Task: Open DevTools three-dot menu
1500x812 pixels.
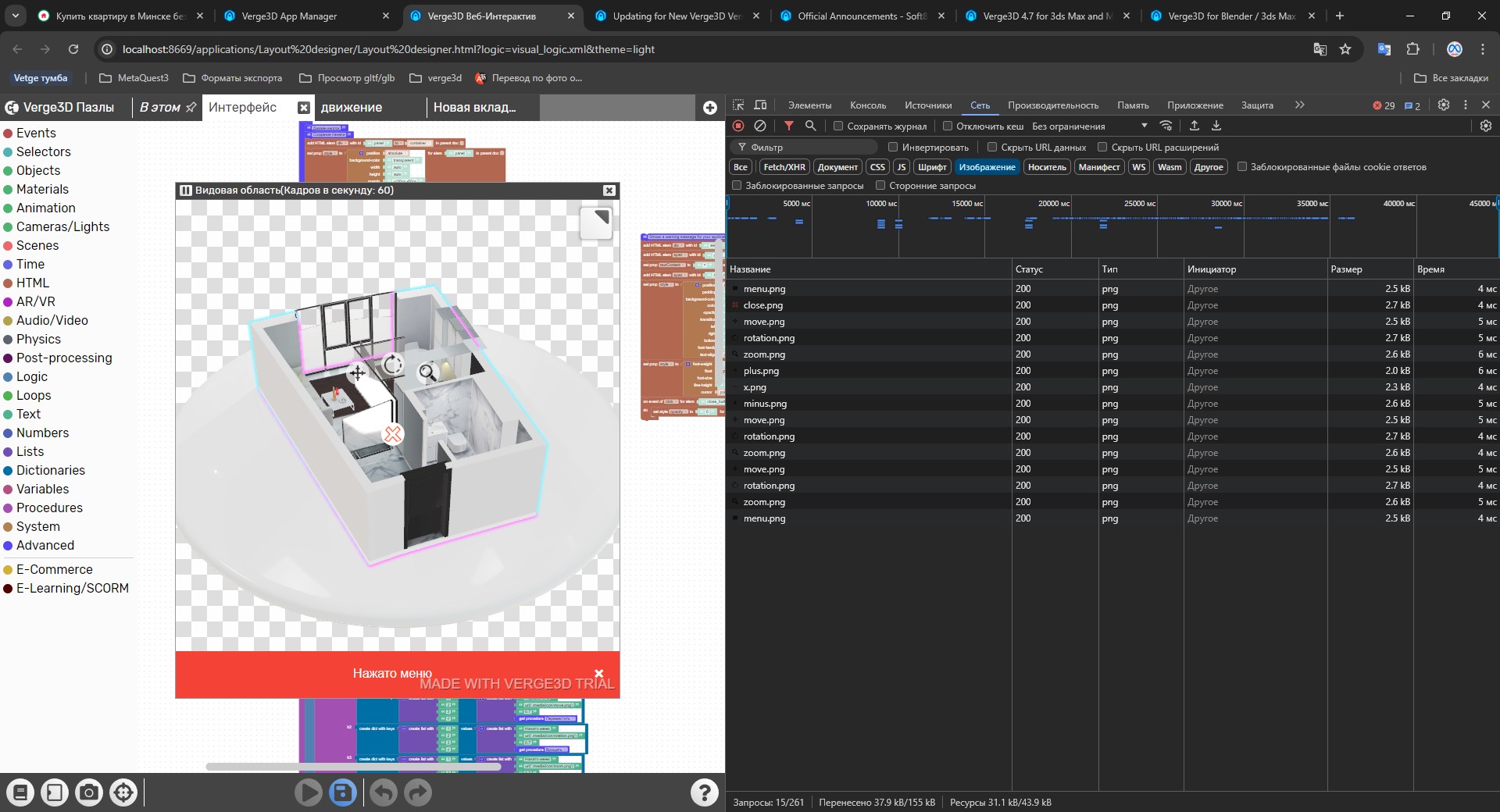Action: [x=1466, y=105]
